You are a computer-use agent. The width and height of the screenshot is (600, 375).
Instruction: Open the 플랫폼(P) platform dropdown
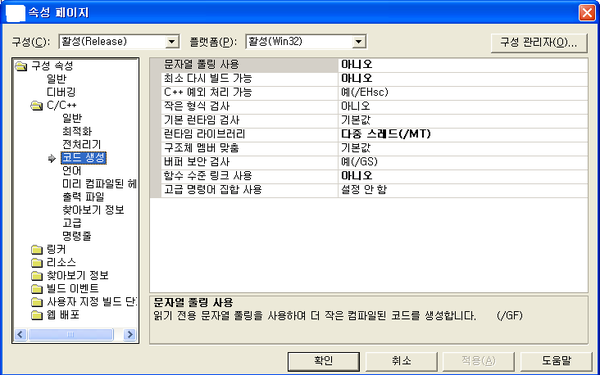(x=359, y=41)
